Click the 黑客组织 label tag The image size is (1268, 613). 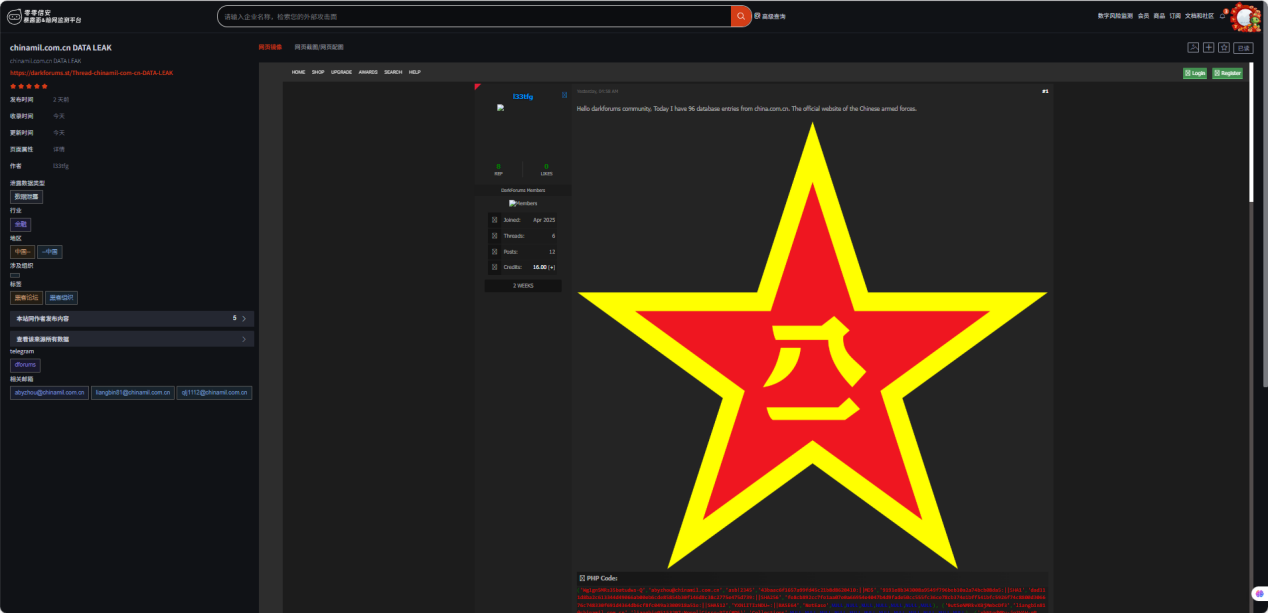[x=61, y=298]
